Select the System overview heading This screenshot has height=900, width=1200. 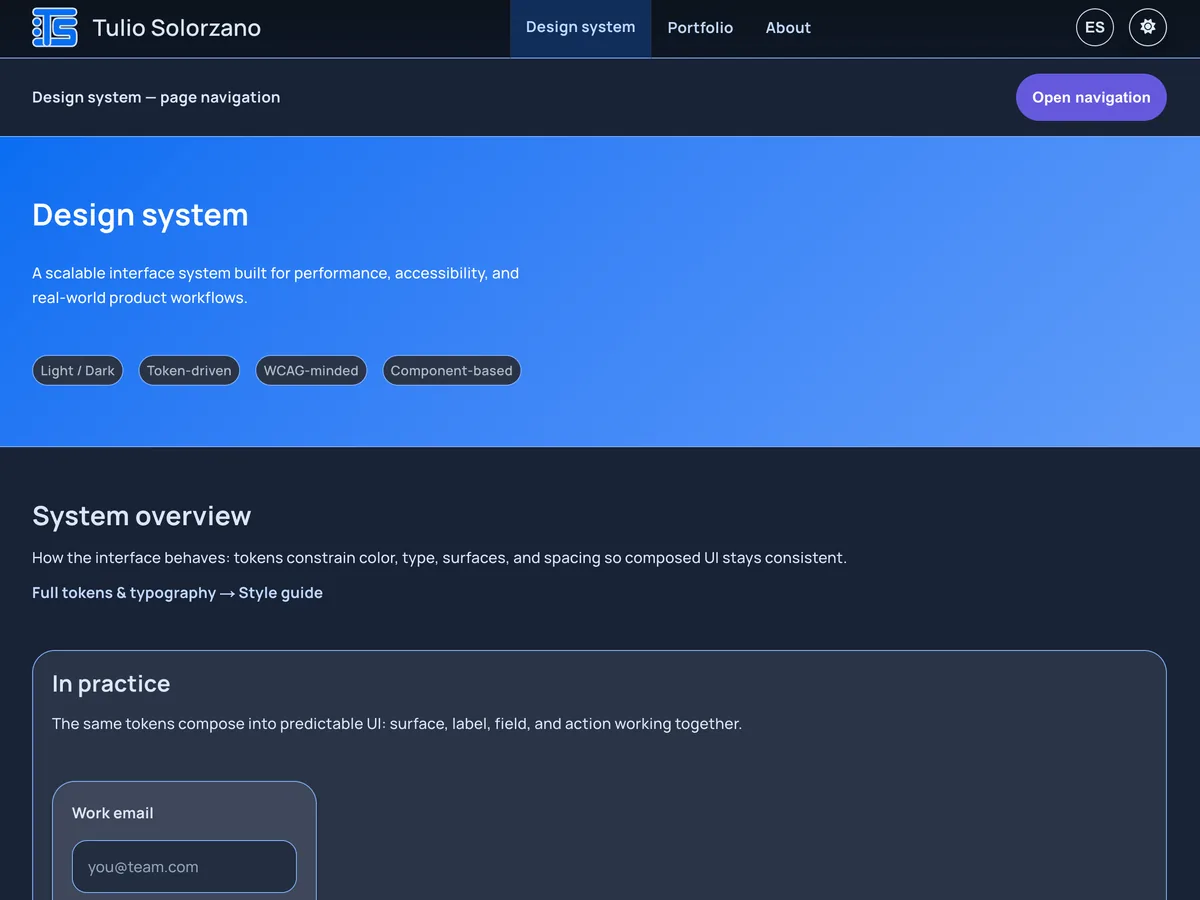(141, 515)
